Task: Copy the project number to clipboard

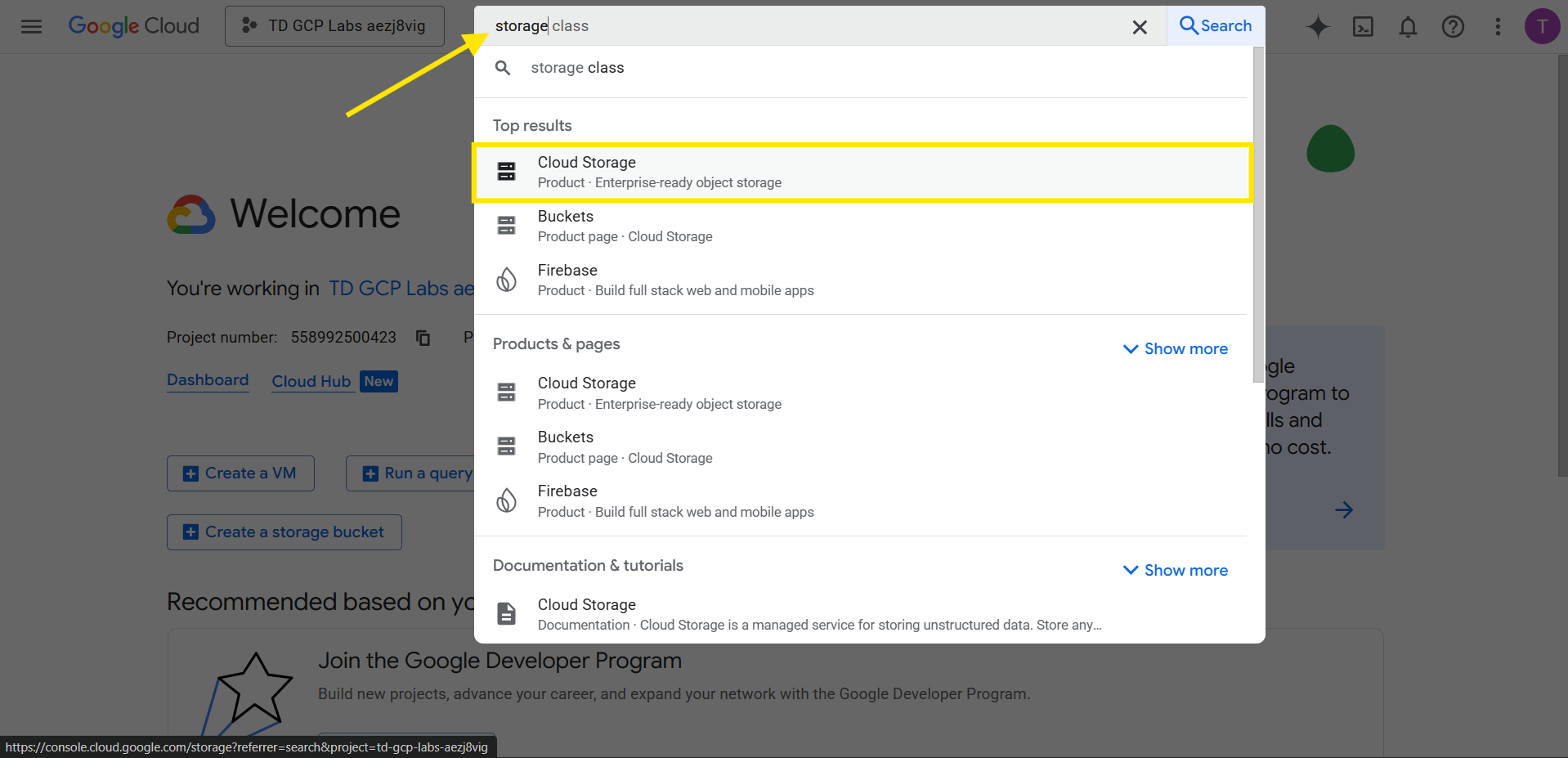Action: (x=423, y=338)
